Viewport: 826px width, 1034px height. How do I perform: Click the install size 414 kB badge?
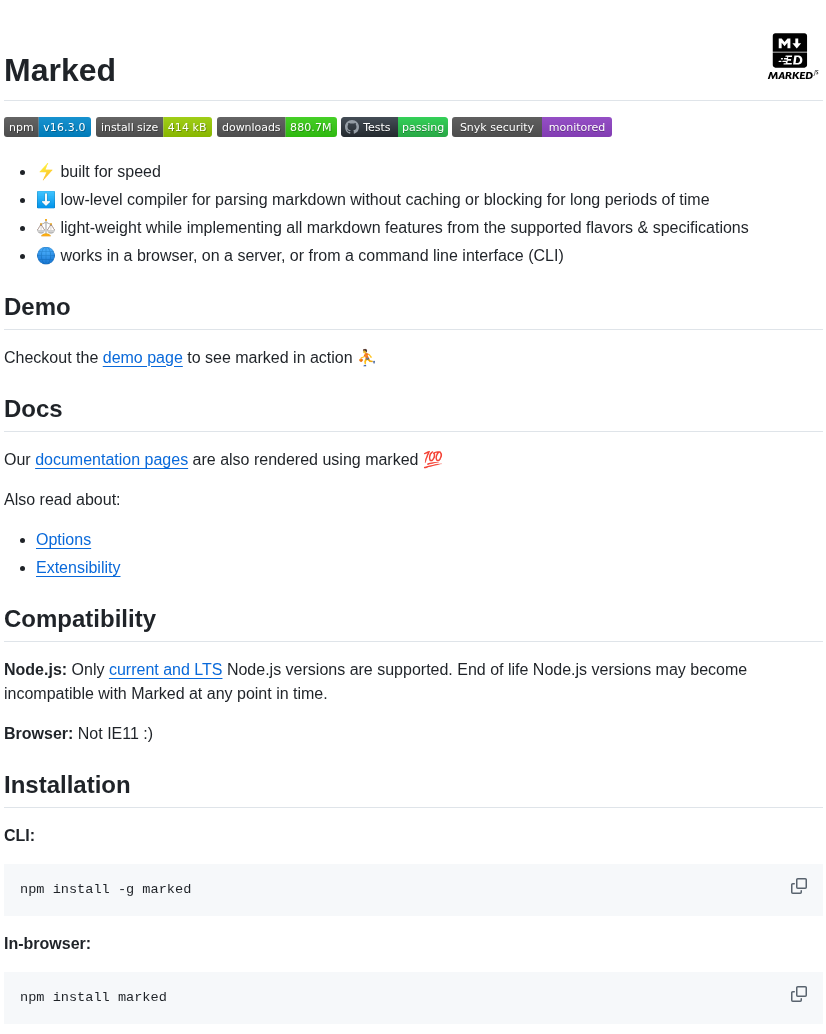[154, 127]
